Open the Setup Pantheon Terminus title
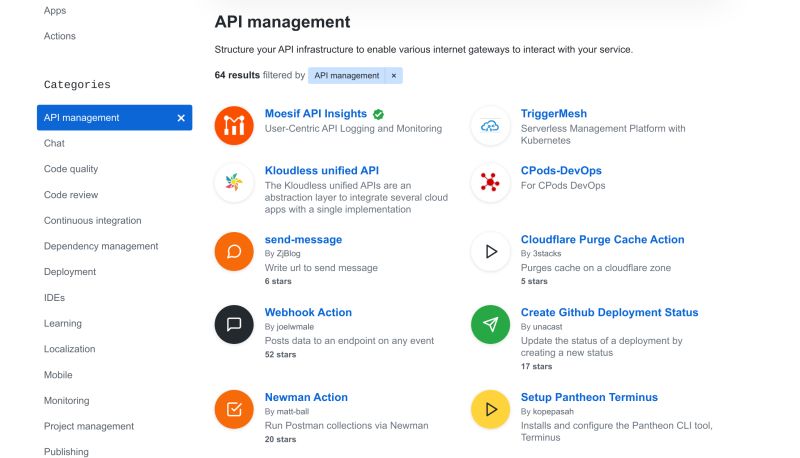The height and width of the screenshot is (458, 800). (x=589, y=397)
